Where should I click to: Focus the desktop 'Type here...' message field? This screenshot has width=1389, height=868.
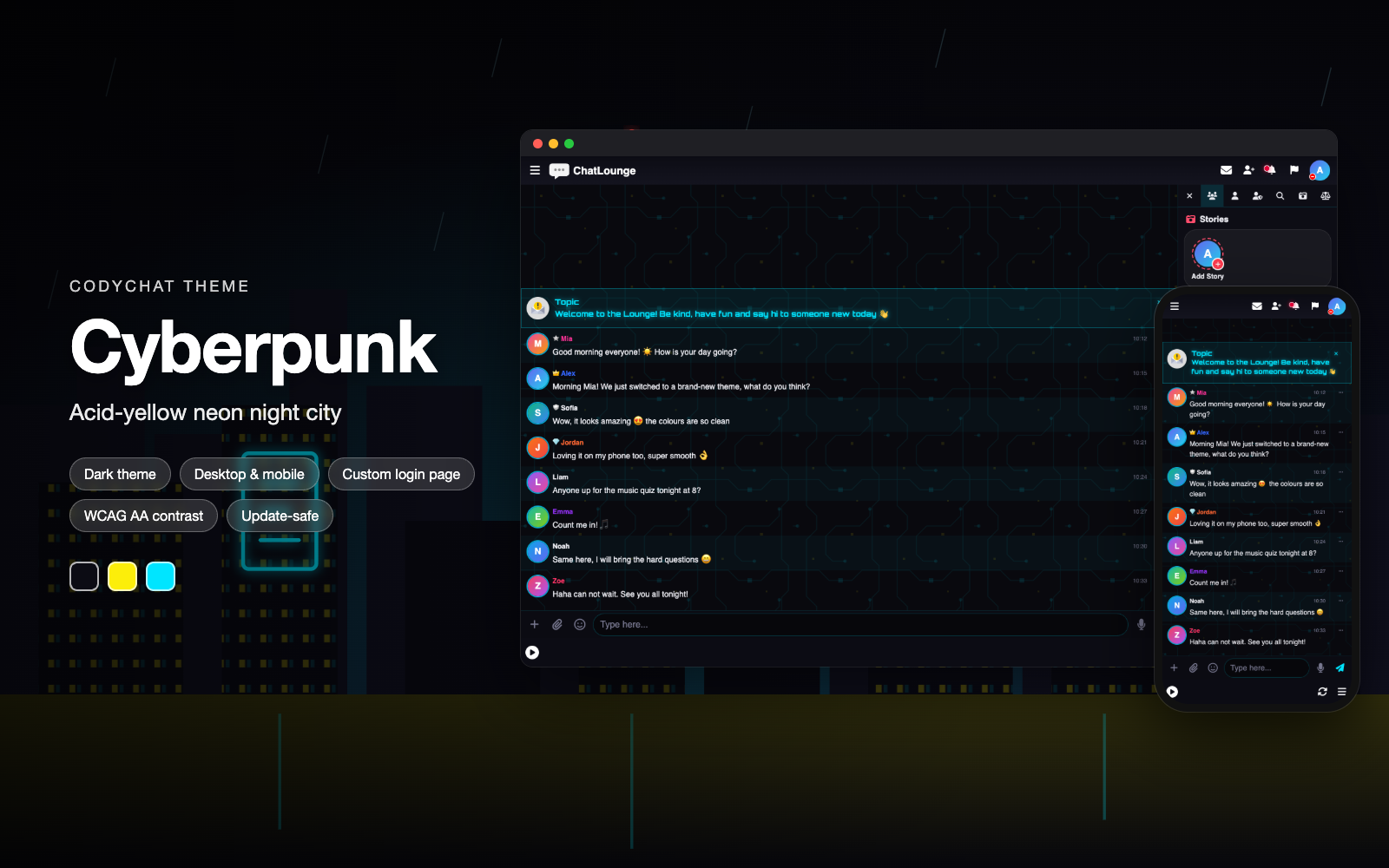(859, 624)
